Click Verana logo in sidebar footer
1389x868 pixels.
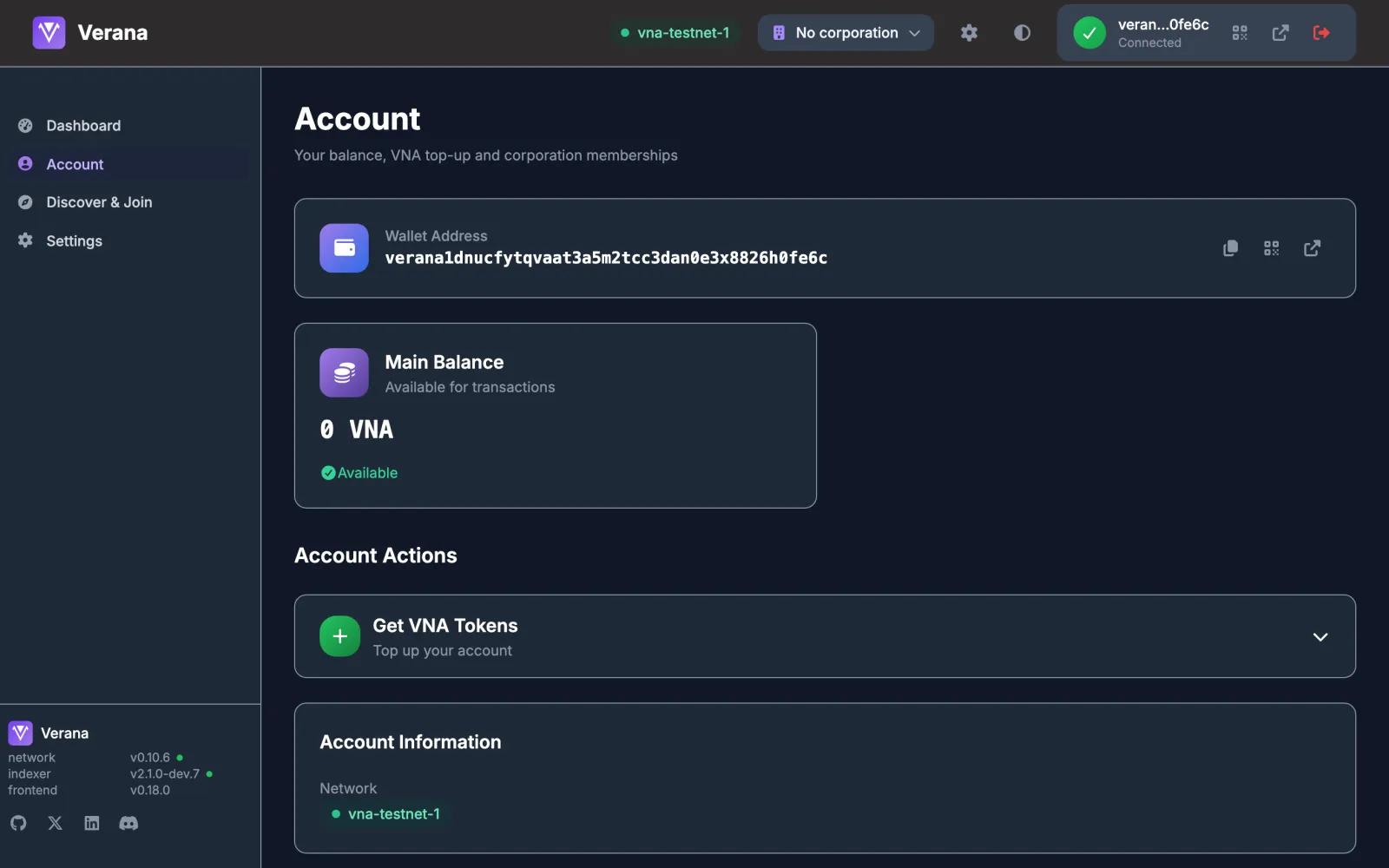tap(21, 733)
